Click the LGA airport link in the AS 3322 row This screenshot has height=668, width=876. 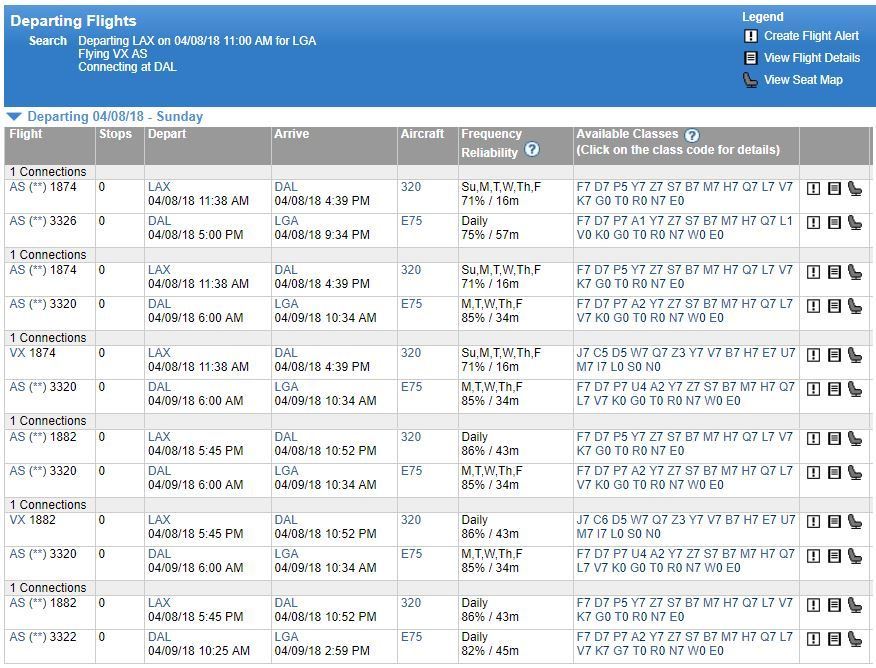[x=286, y=637]
